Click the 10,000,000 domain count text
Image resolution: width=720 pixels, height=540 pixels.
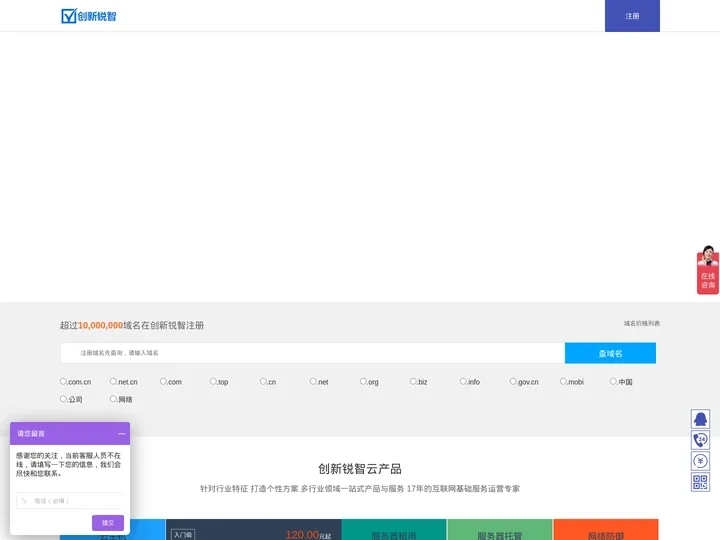click(101, 325)
